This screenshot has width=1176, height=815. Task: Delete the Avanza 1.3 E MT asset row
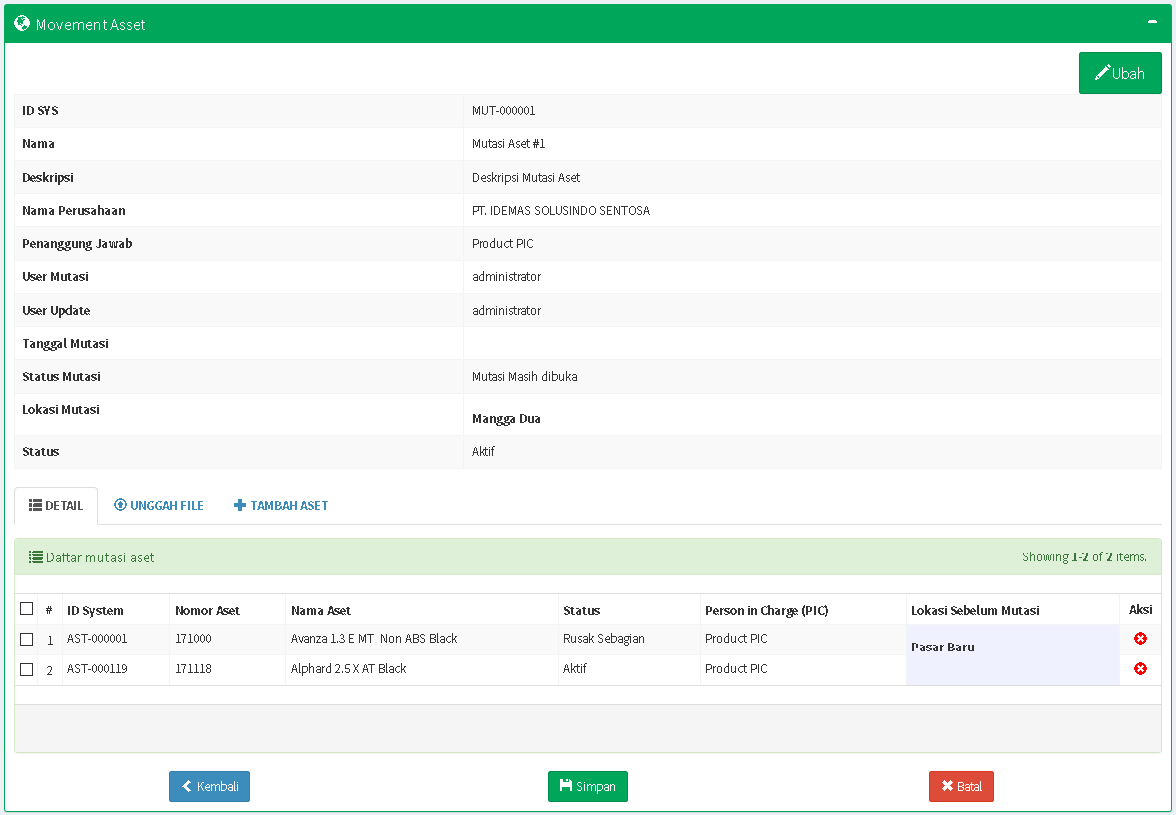(1140, 639)
